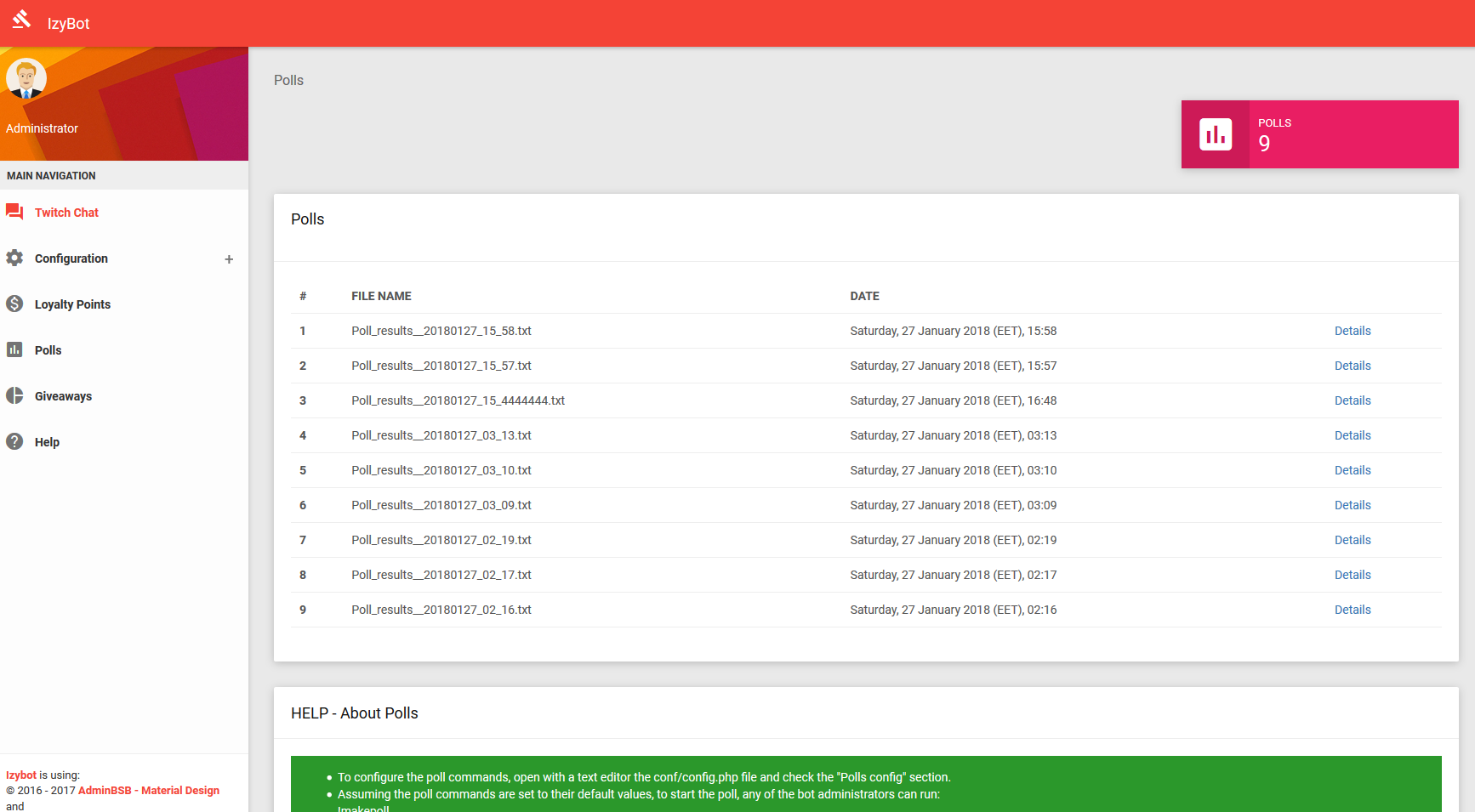This screenshot has height=812, width=1475.
Task: Open Details for Poll_results__20180127_15_57.txt
Action: tap(1353, 366)
